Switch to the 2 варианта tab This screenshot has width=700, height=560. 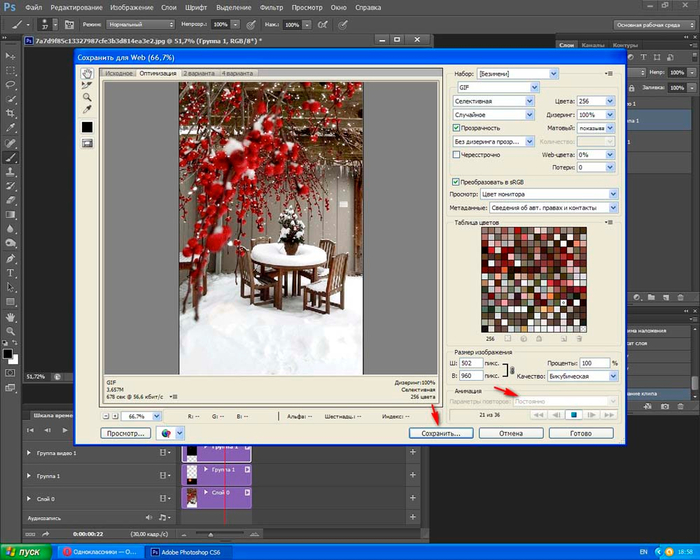coord(199,73)
